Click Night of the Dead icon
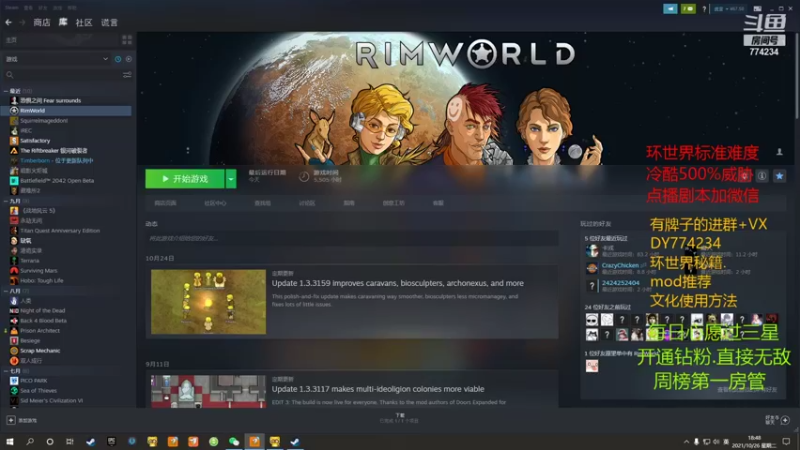 [x=14, y=311]
